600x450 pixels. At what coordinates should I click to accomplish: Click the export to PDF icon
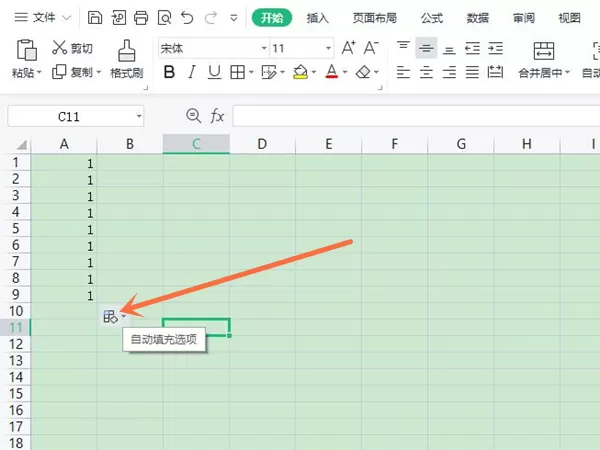(x=119, y=18)
